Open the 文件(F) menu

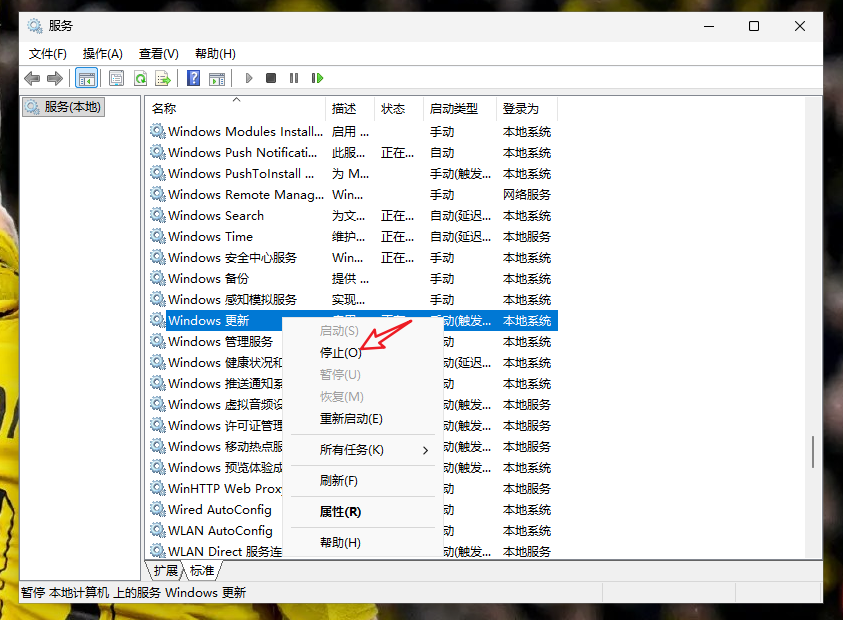(x=47, y=54)
